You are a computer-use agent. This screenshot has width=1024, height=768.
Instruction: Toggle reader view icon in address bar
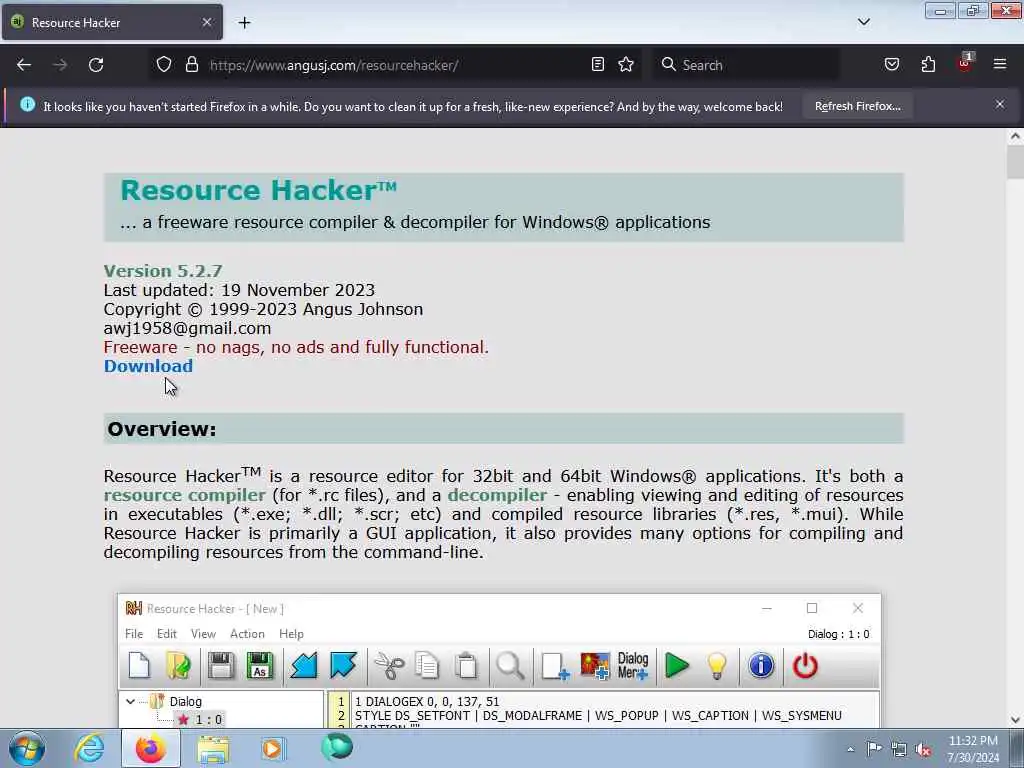598,65
